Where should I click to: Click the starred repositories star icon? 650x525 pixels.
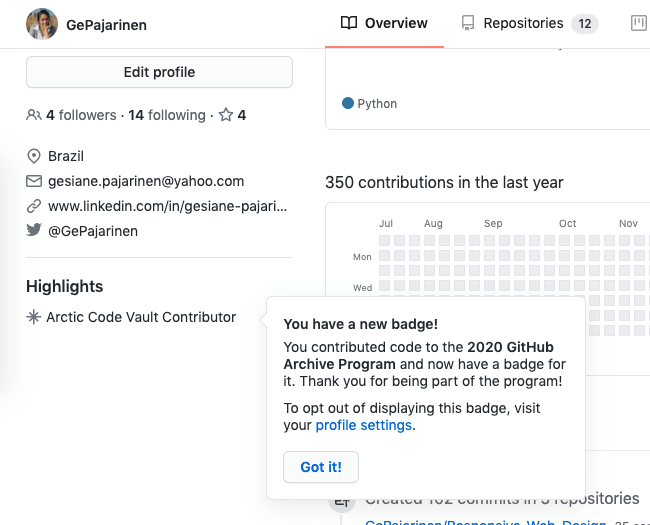point(226,114)
